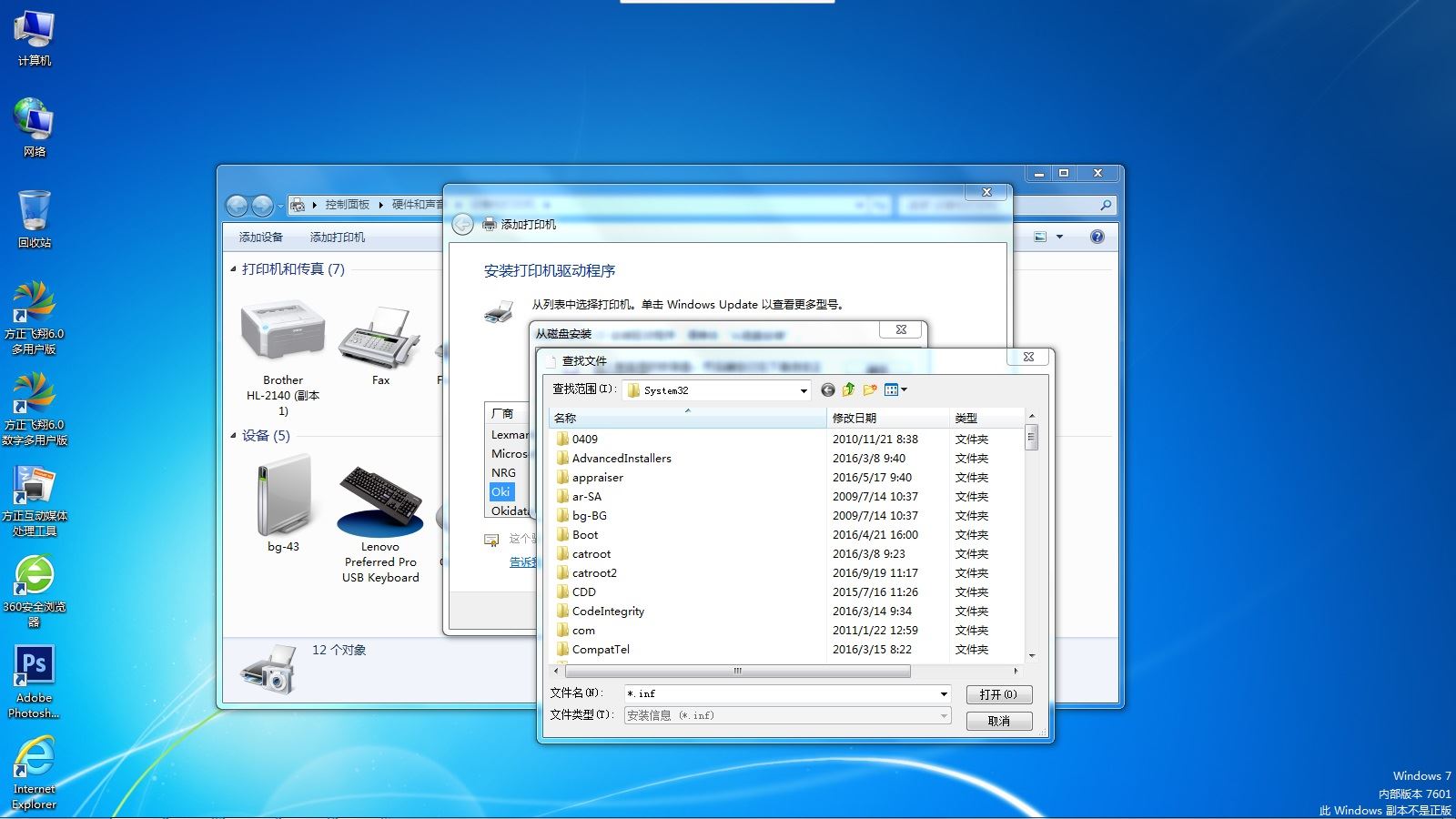Viewport: 1456px width, 819px height.
Task: Select the CDD folder
Action: [584, 591]
